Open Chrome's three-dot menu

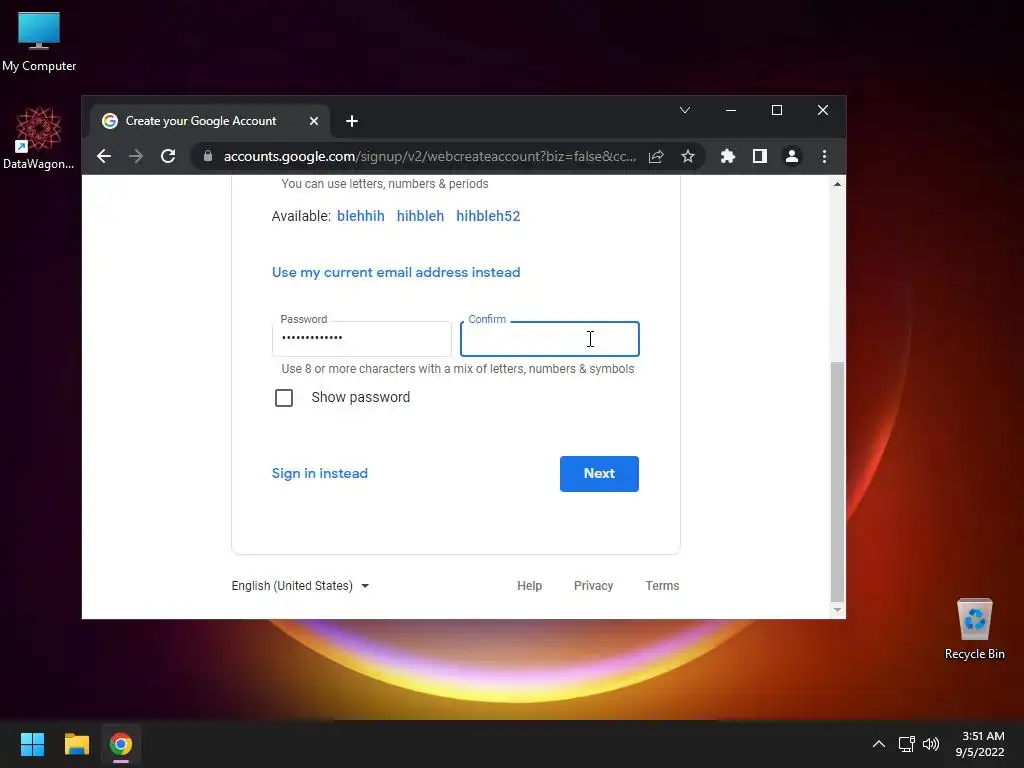click(824, 156)
